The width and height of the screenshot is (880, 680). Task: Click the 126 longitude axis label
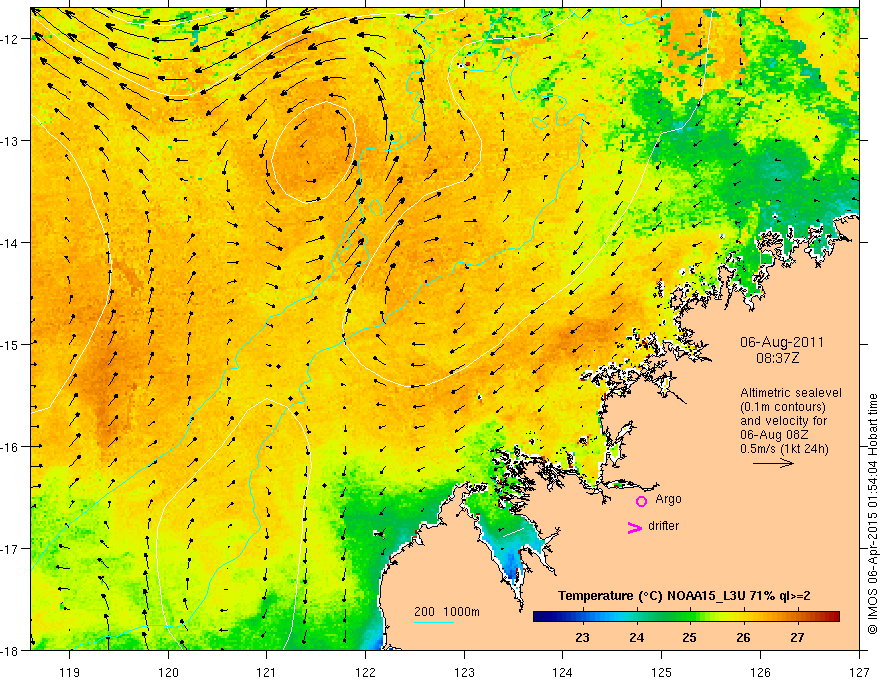[x=760, y=673]
